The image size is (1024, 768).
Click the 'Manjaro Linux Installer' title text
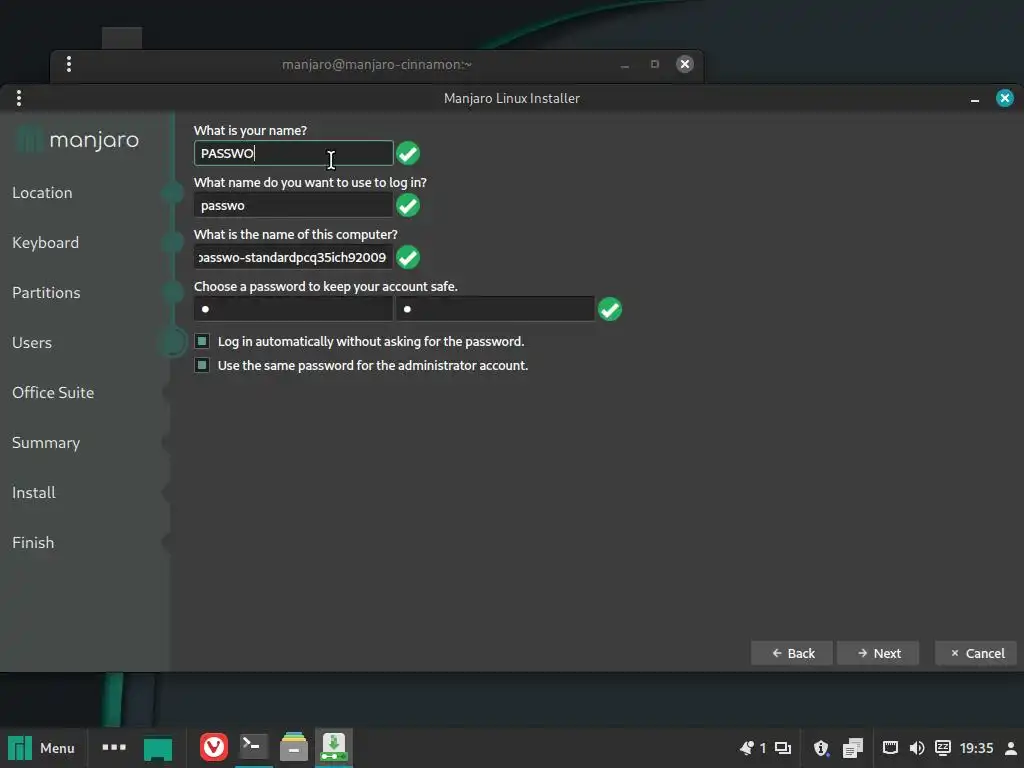point(512,99)
